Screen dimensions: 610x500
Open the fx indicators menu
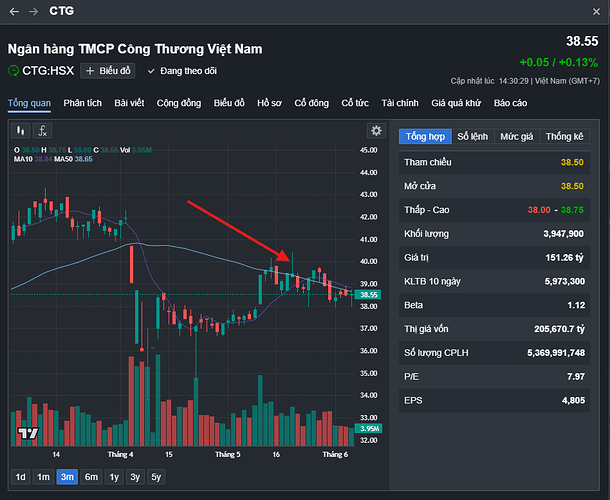43,131
